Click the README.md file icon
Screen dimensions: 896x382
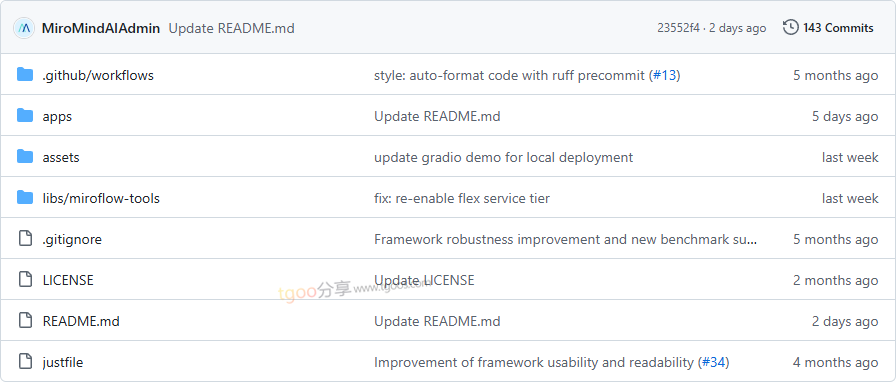[25, 320]
